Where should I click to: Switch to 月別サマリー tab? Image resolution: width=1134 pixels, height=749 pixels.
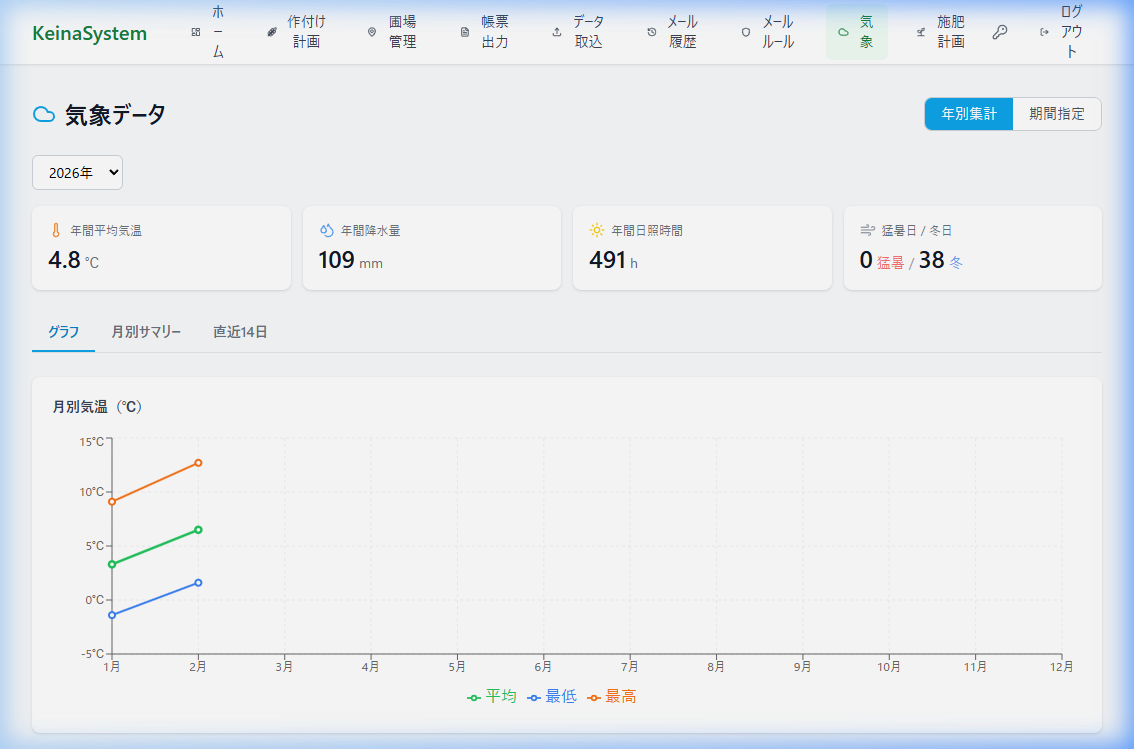[x=146, y=332]
